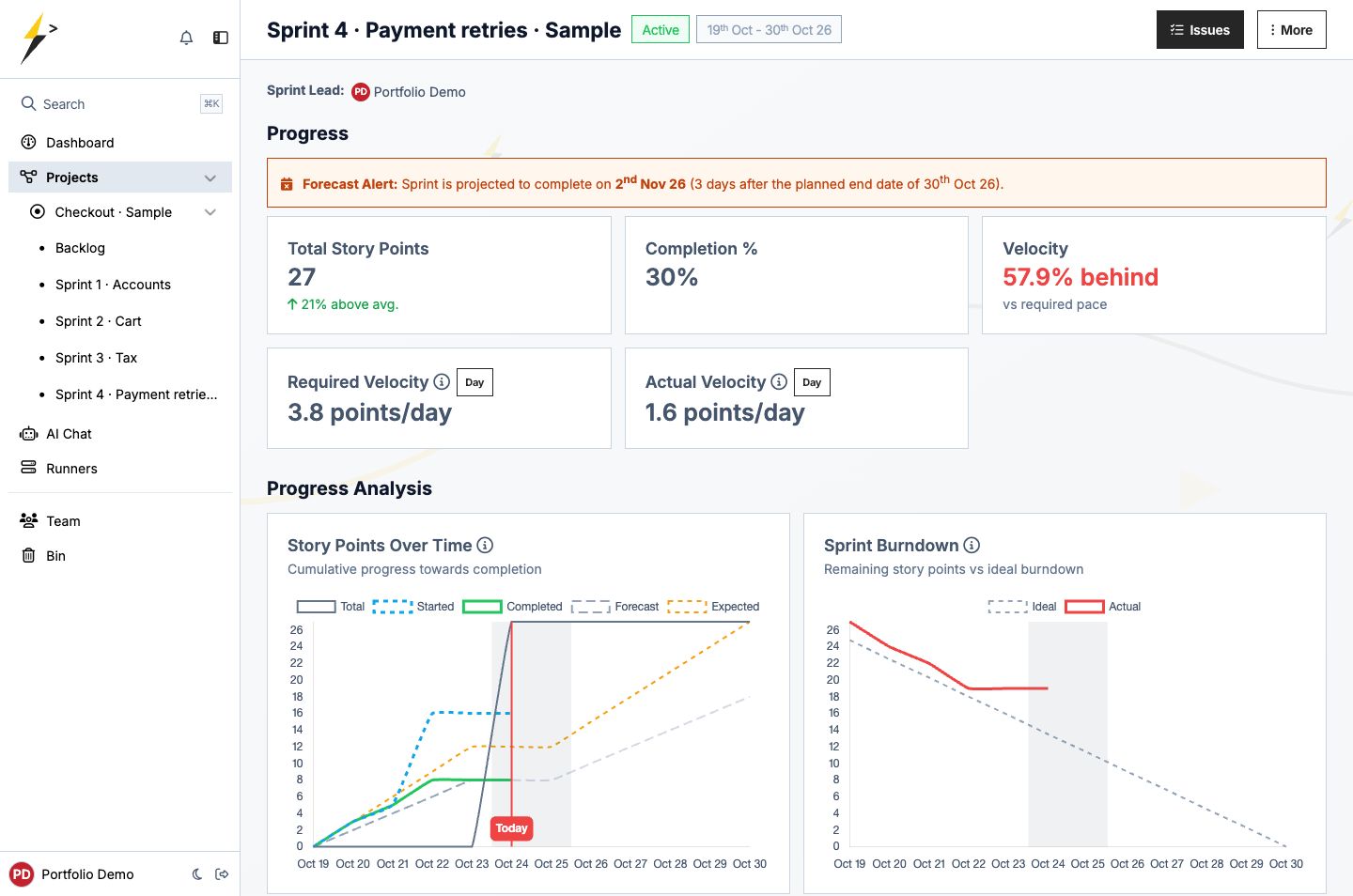The height and width of the screenshot is (896, 1353).
Task: Click the Today marker on the chart
Action: 511,828
